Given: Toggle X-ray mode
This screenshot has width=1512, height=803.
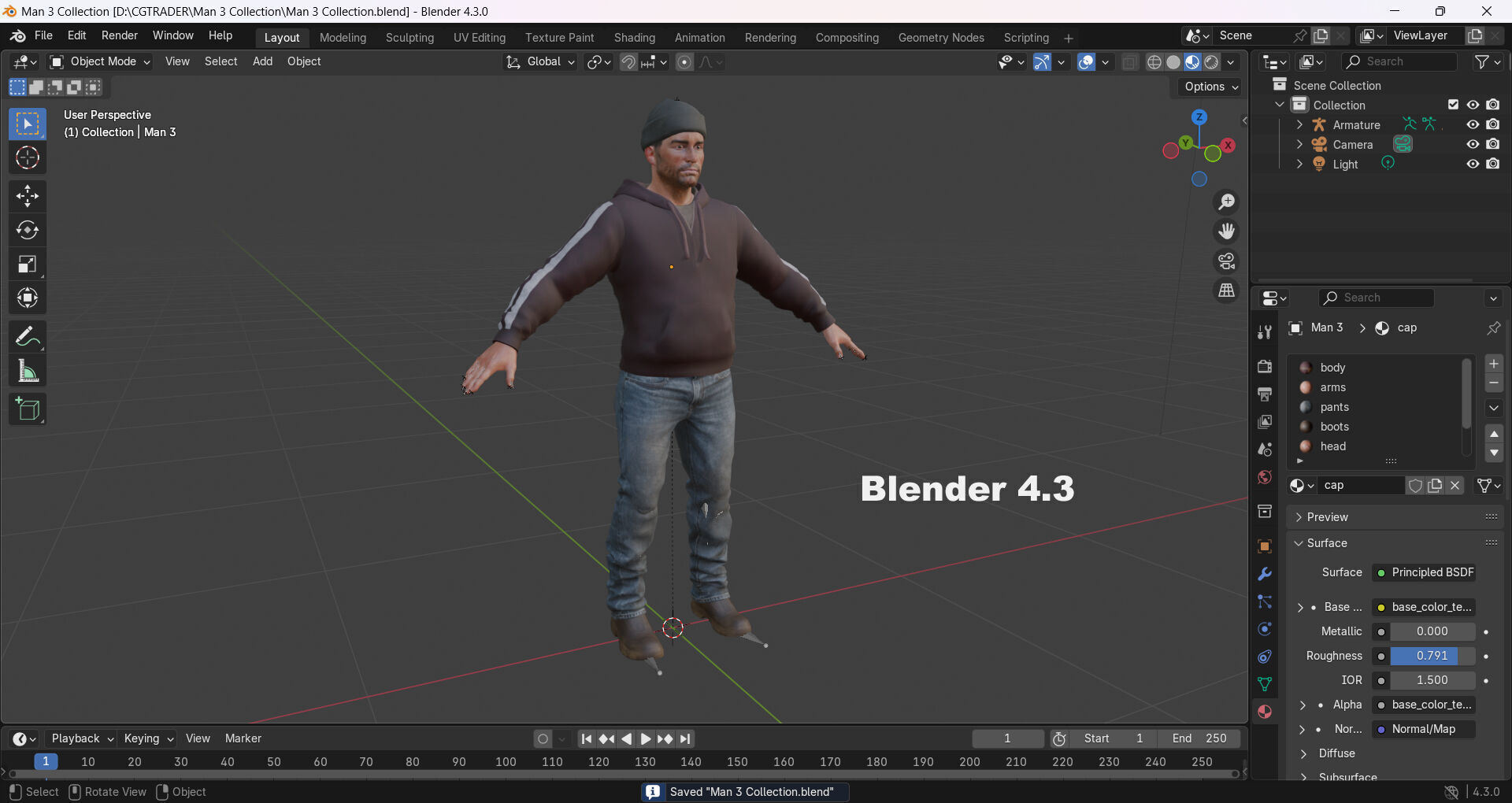Looking at the screenshot, I should [x=1128, y=62].
